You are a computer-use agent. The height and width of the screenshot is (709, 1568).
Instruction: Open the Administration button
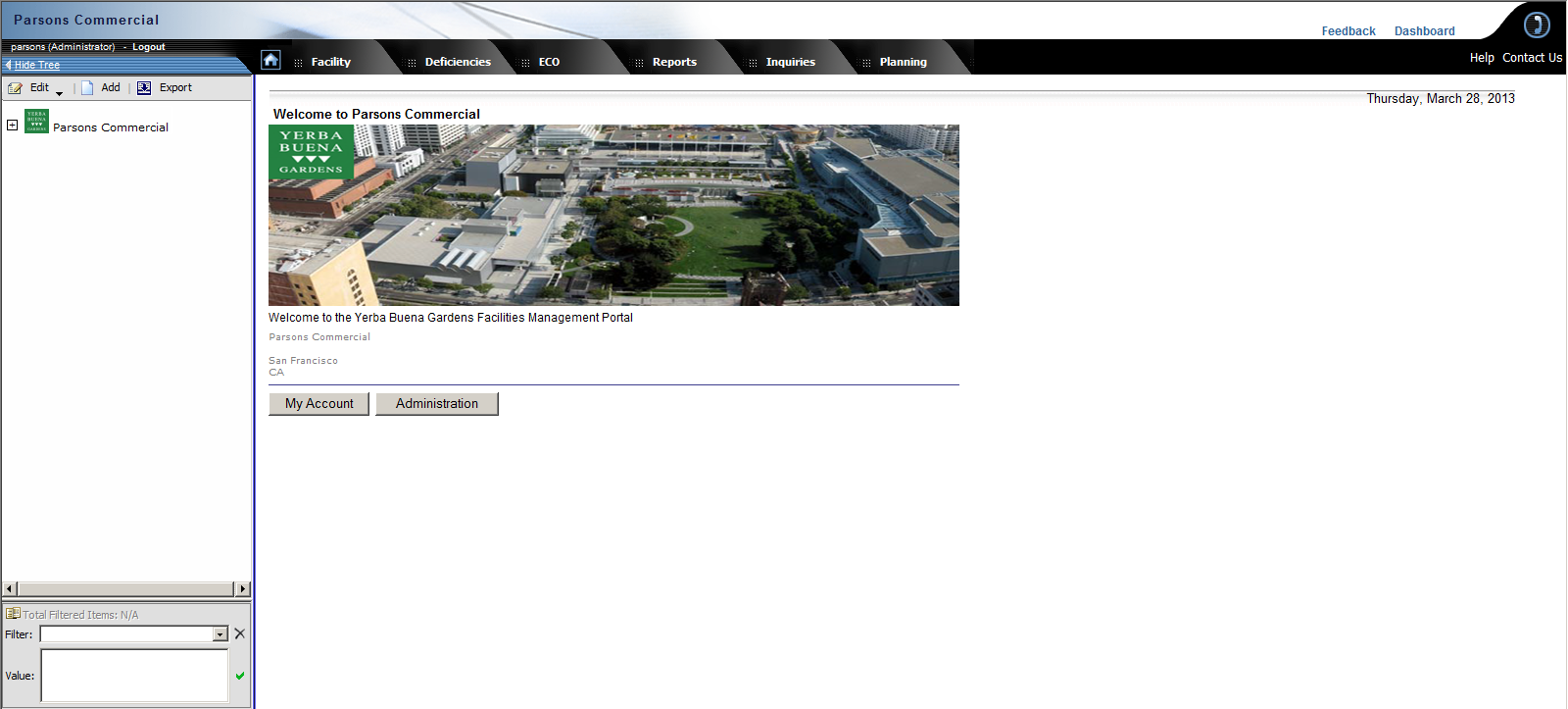pyautogui.click(x=437, y=404)
